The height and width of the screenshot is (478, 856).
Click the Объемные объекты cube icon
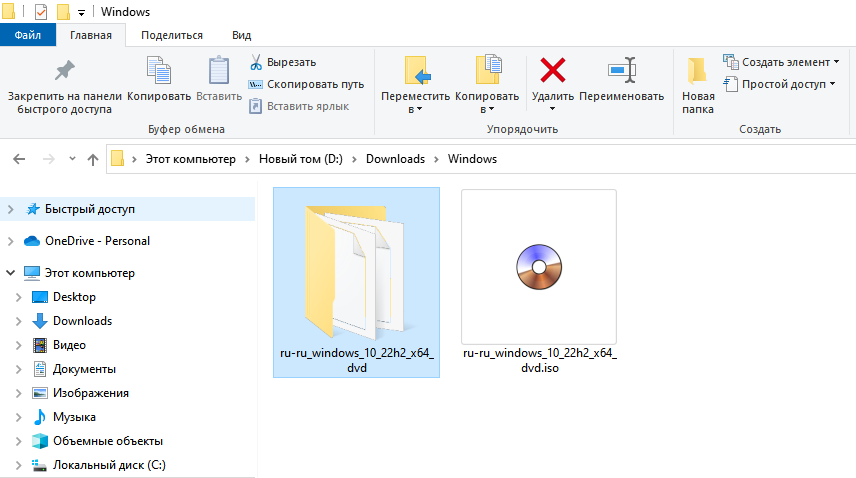[40, 441]
